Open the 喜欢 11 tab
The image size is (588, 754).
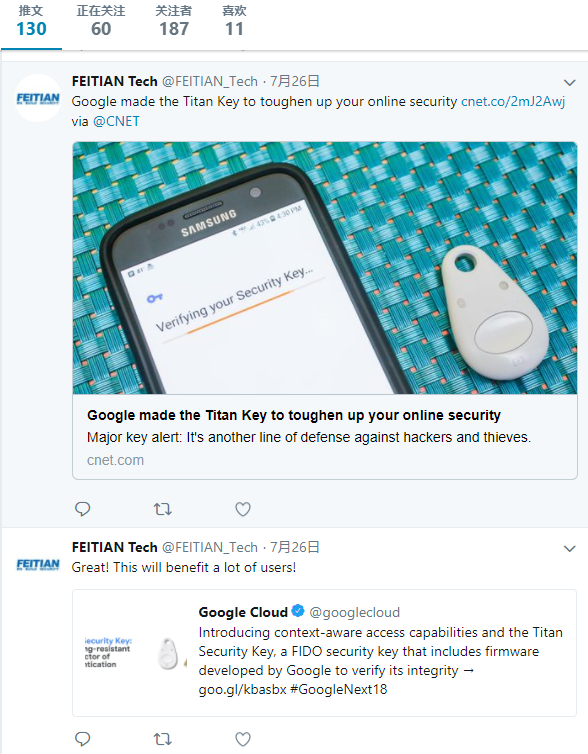(x=234, y=22)
